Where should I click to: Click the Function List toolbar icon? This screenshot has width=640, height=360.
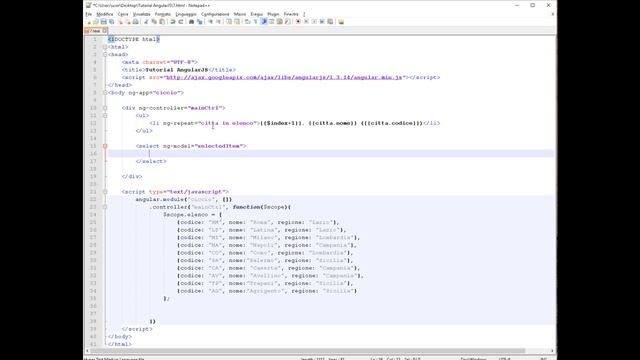pos(287,22)
